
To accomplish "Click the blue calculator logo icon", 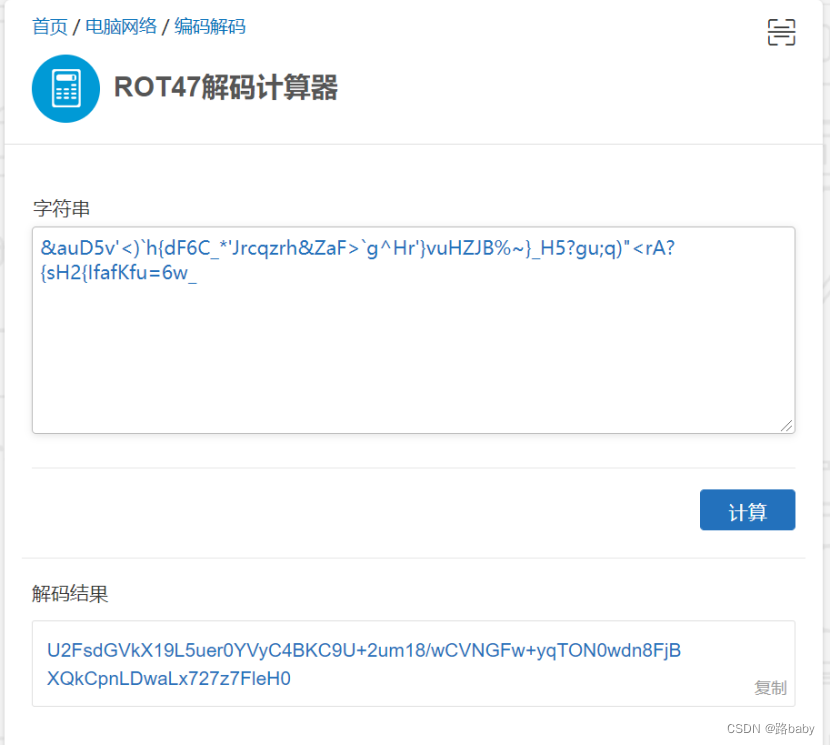I will pos(66,88).
